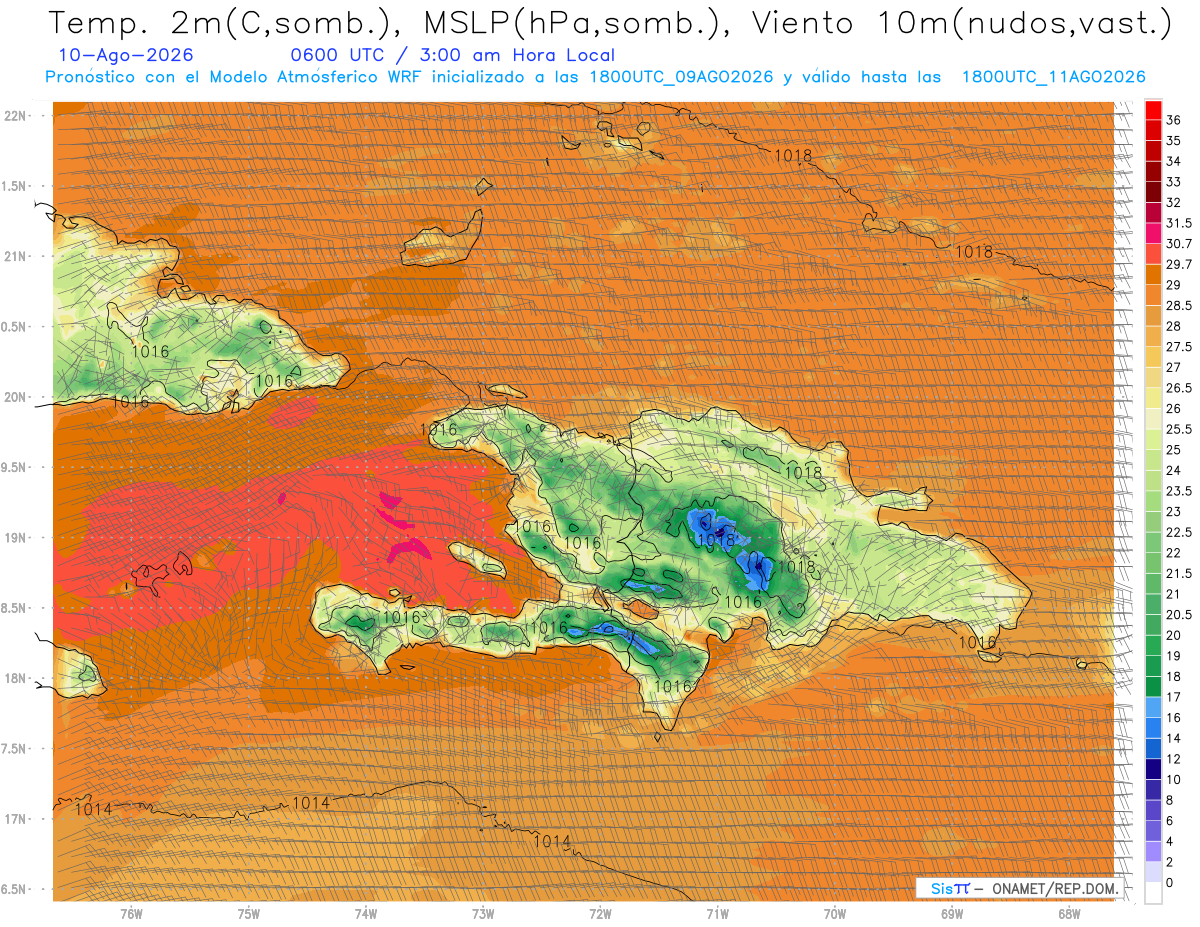
Task: Select the '75W' longitude axis label
Action: point(249,915)
